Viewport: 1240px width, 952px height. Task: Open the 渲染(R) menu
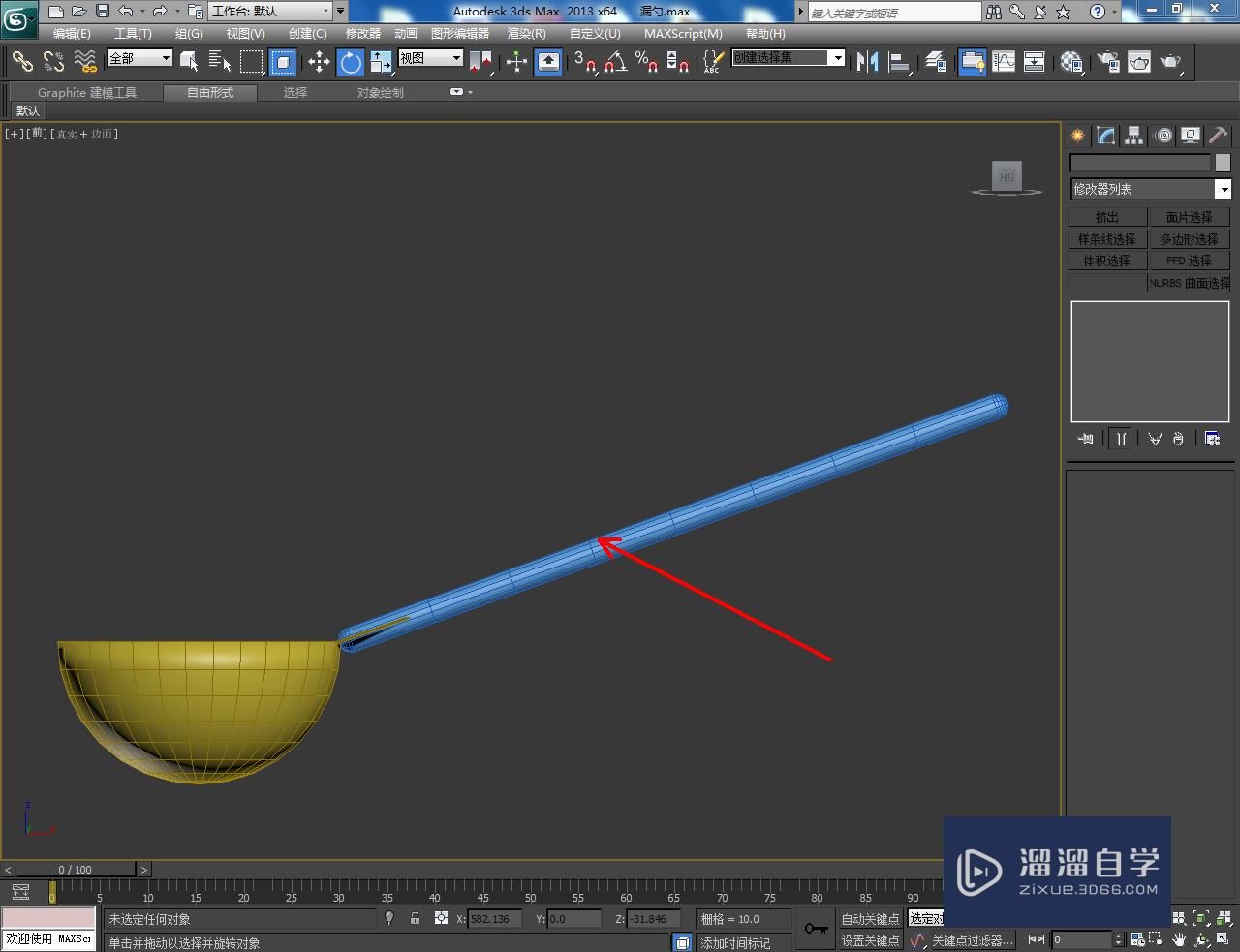click(527, 34)
